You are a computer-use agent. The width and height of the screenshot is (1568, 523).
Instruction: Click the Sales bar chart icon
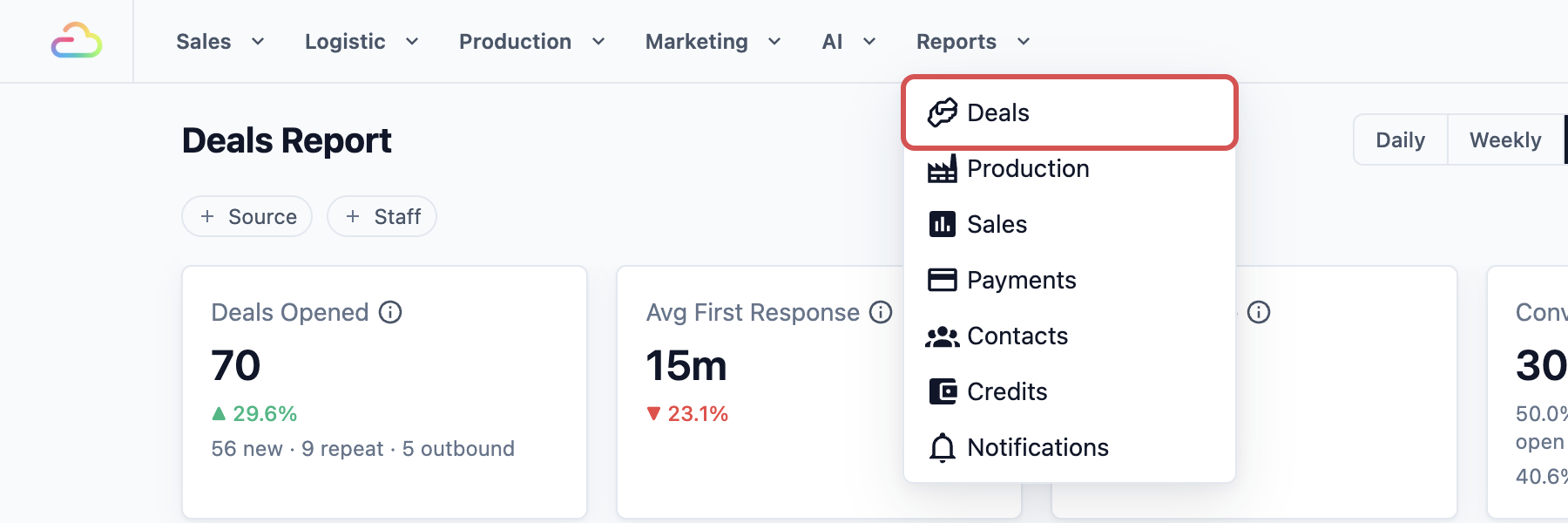[942, 224]
